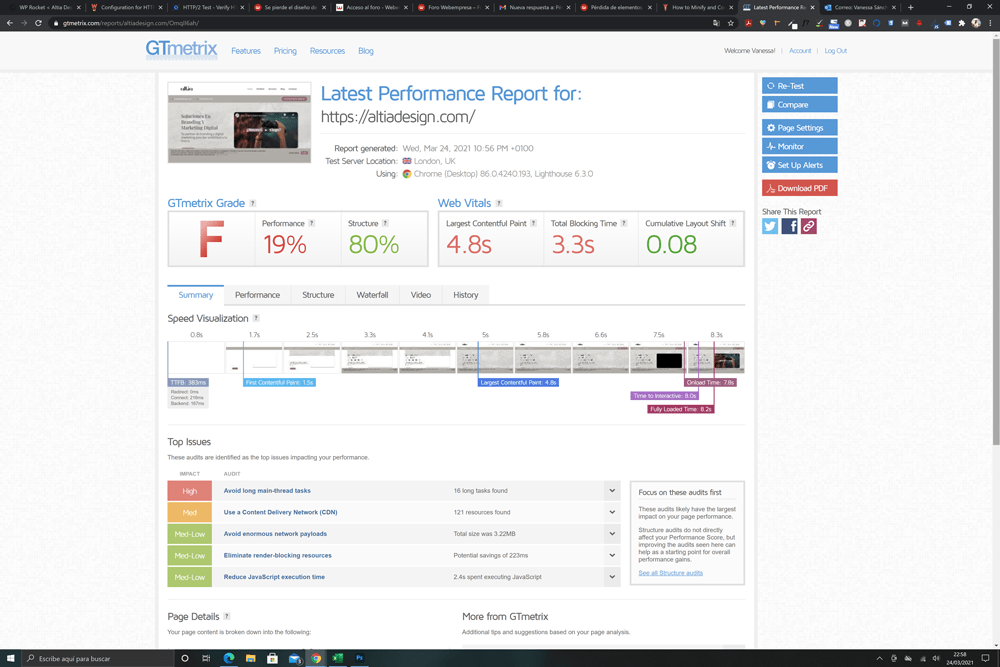Switch to the Performance tab
The width and height of the screenshot is (1000, 667).
click(257, 295)
